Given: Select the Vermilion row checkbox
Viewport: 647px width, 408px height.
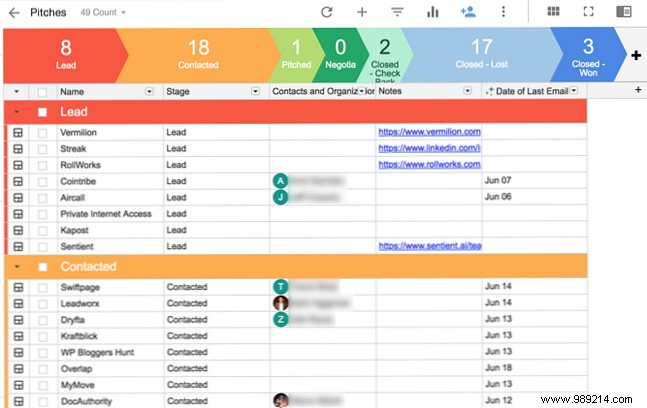Looking at the screenshot, I should coord(42,133).
